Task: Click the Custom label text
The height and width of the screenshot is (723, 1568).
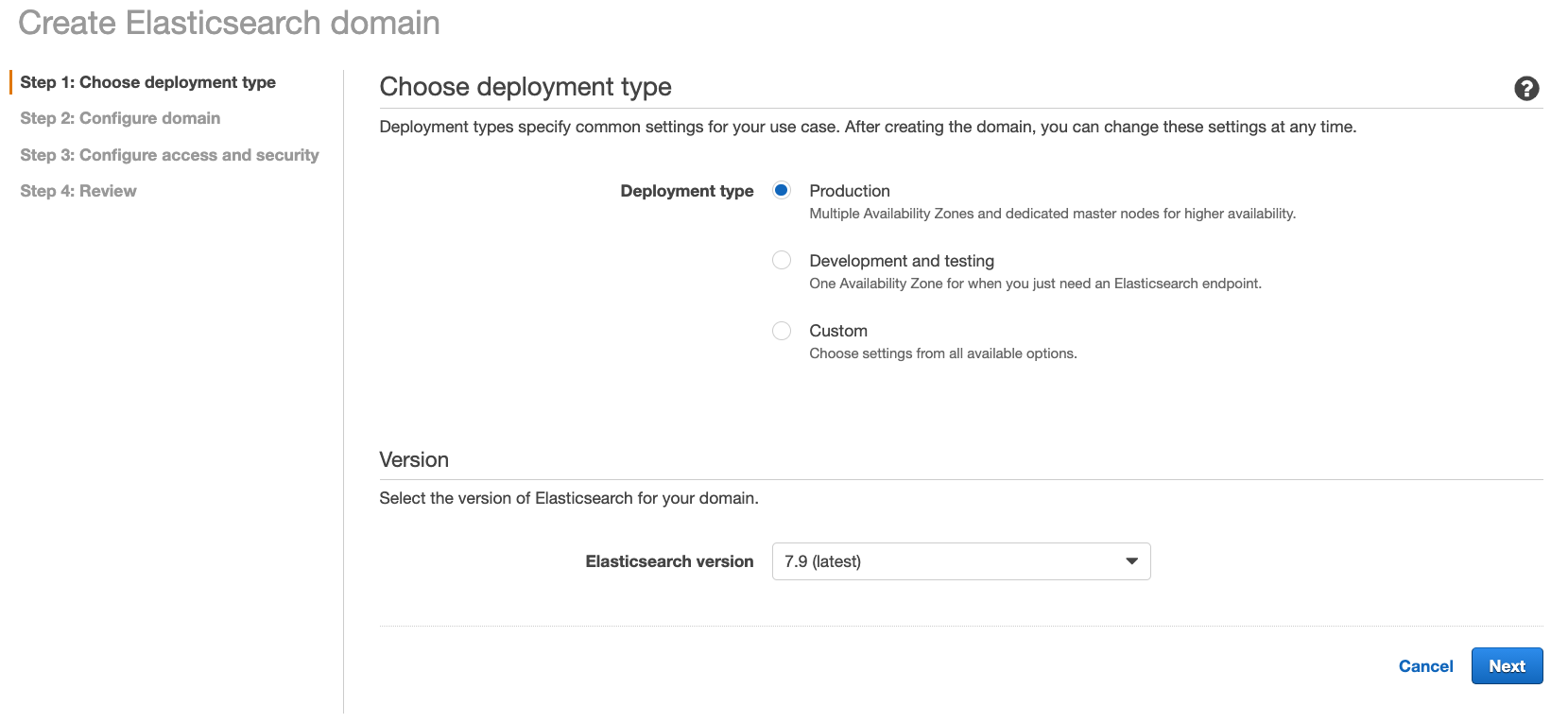Action: [838, 331]
